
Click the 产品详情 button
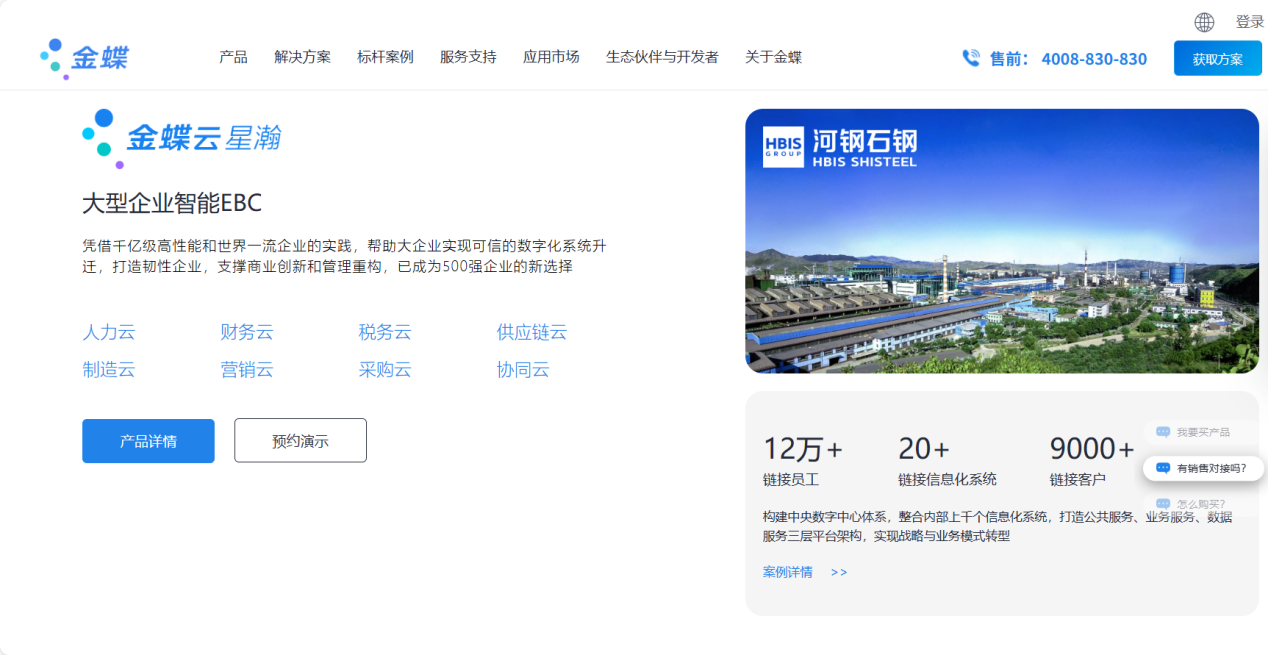pos(148,441)
